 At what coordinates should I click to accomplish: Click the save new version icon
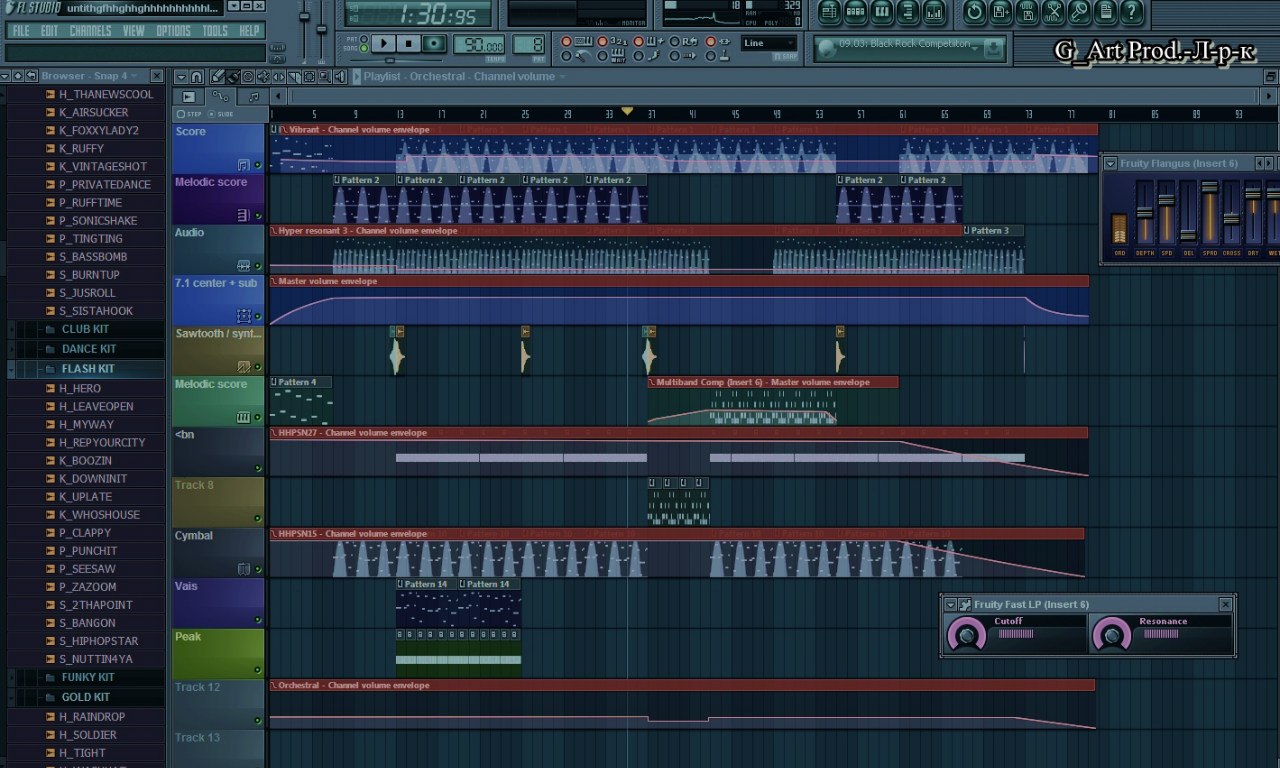coord(1001,12)
